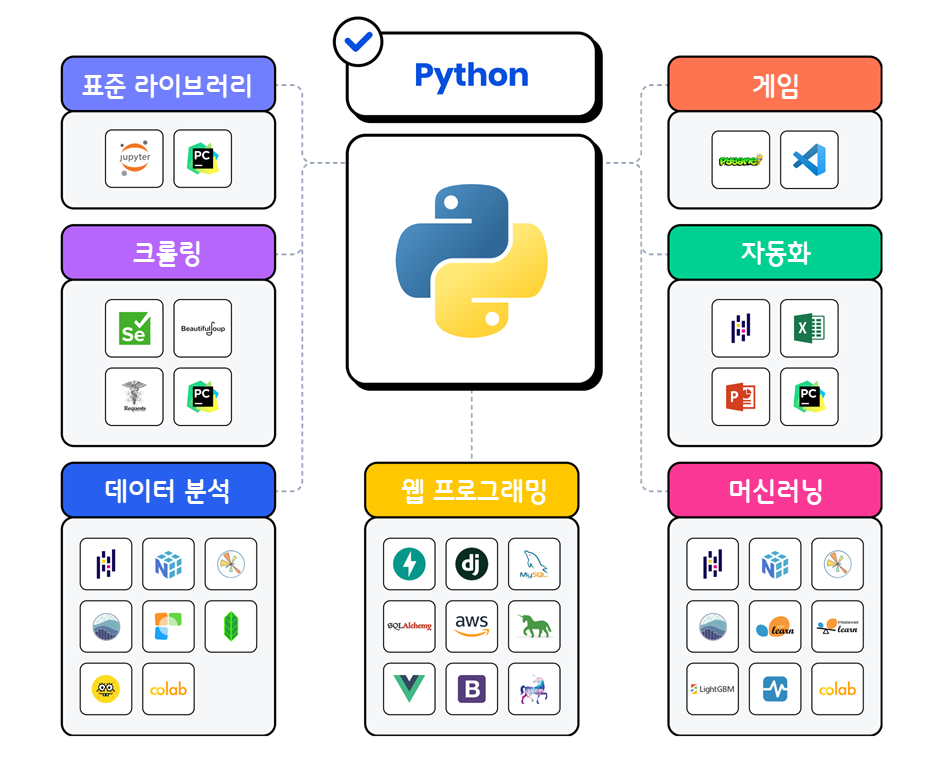Screen dimensions: 951x768
Task: Select the pandas icon under 머신러닝
Action: [x=713, y=564]
